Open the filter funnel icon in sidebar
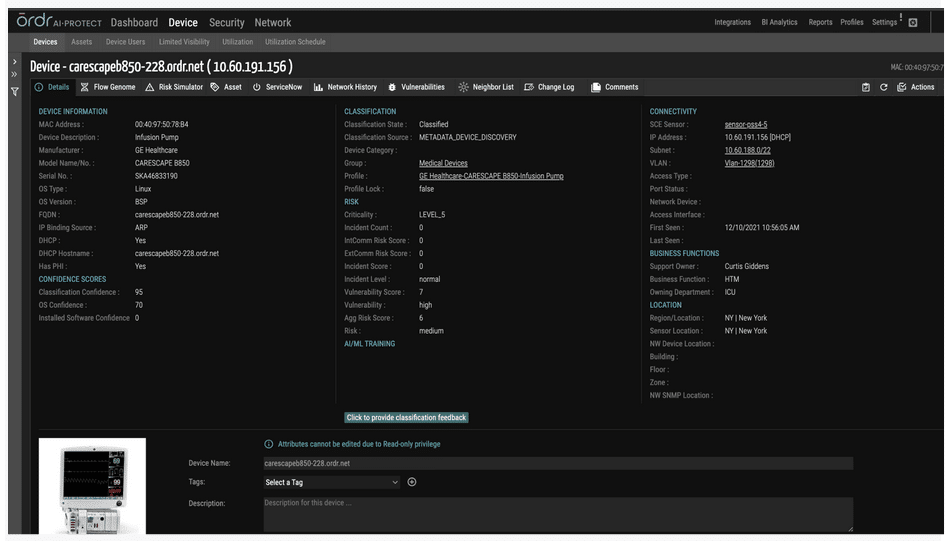Image resolution: width=949 pixels, height=541 pixels. (x=15, y=91)
